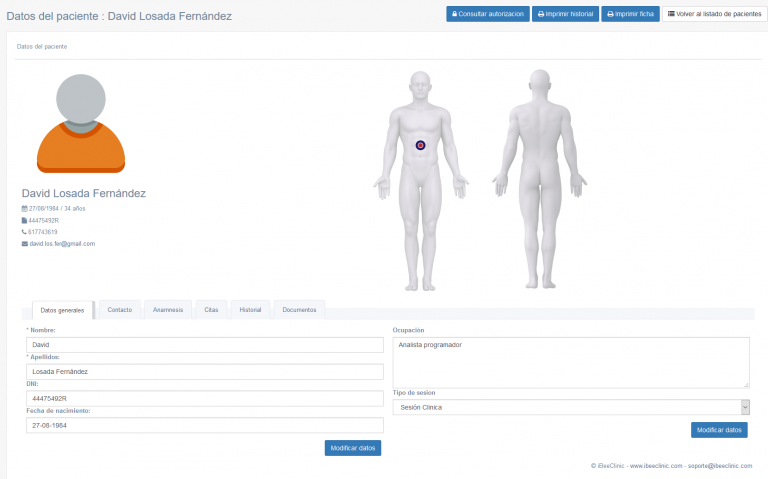Click the back-view body diagram

(540, 180)
